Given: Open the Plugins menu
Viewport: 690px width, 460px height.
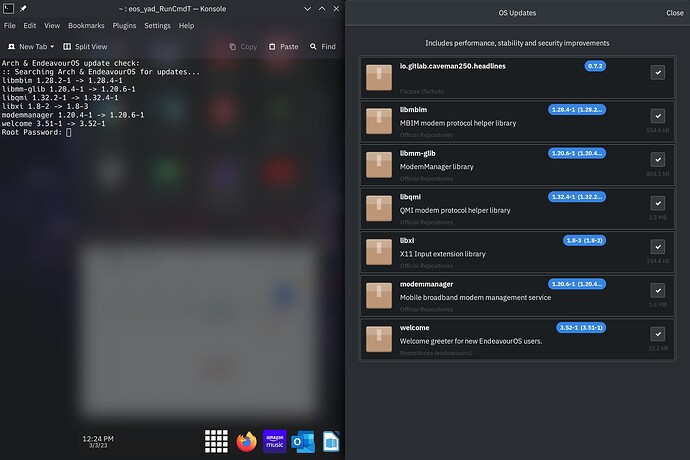Looking at the screenshot, I should pos(124,25).
